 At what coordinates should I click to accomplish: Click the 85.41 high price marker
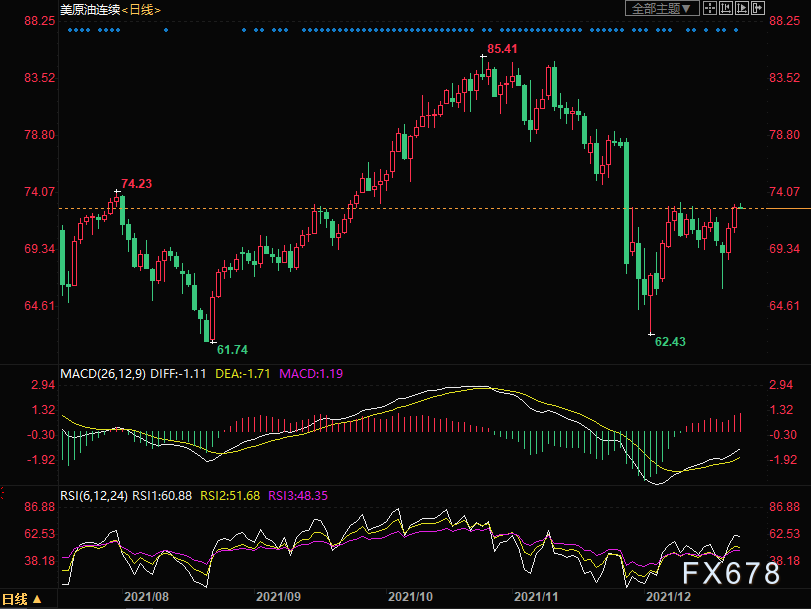click(x=502, y=49)
